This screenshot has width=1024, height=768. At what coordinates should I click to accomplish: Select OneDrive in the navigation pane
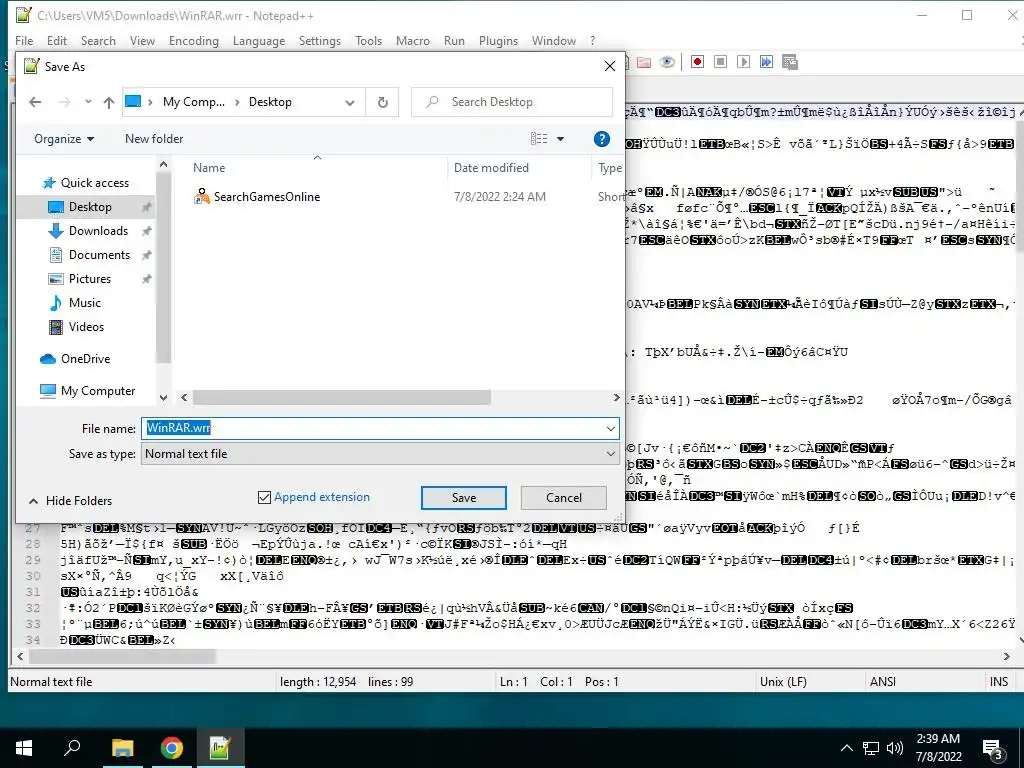tap(86, 359)
